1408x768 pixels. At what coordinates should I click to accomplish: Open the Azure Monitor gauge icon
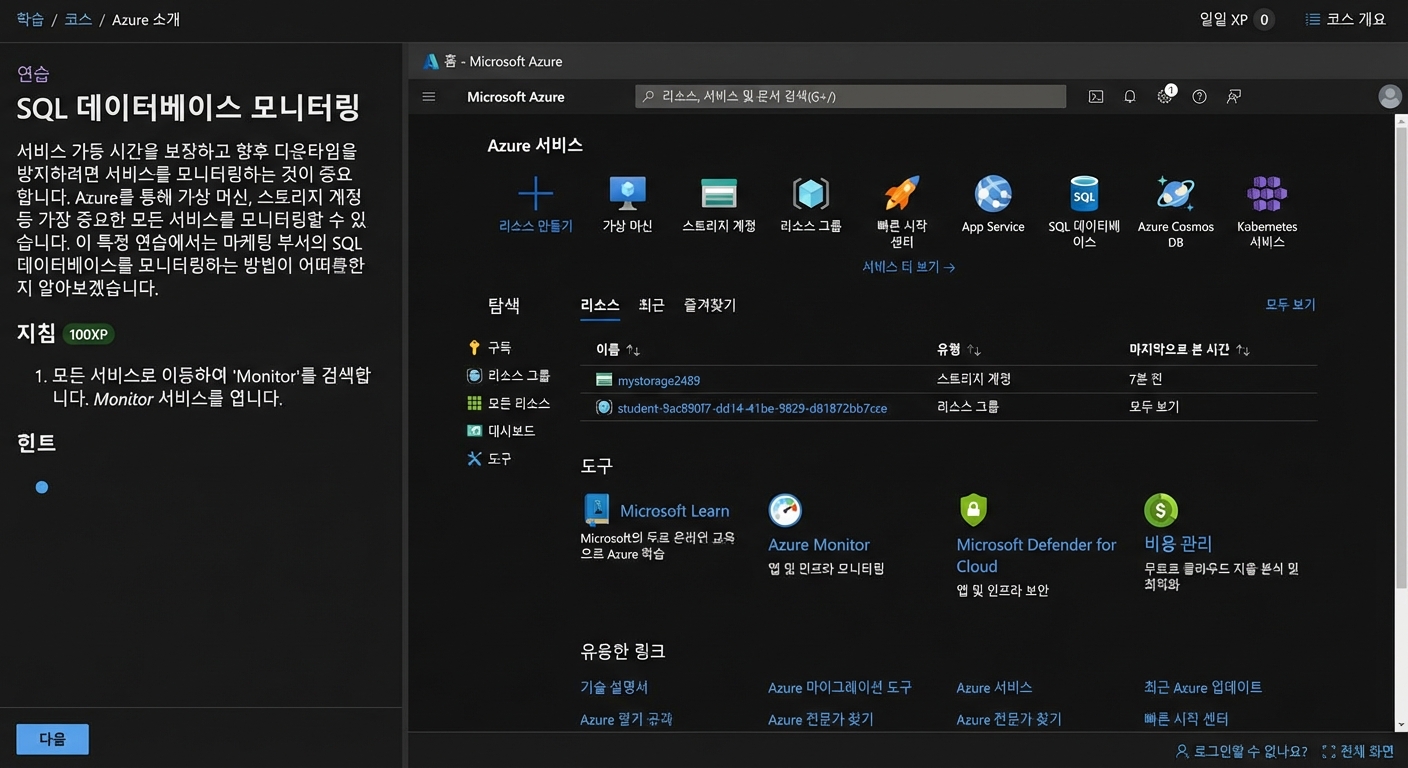point(785,510)
